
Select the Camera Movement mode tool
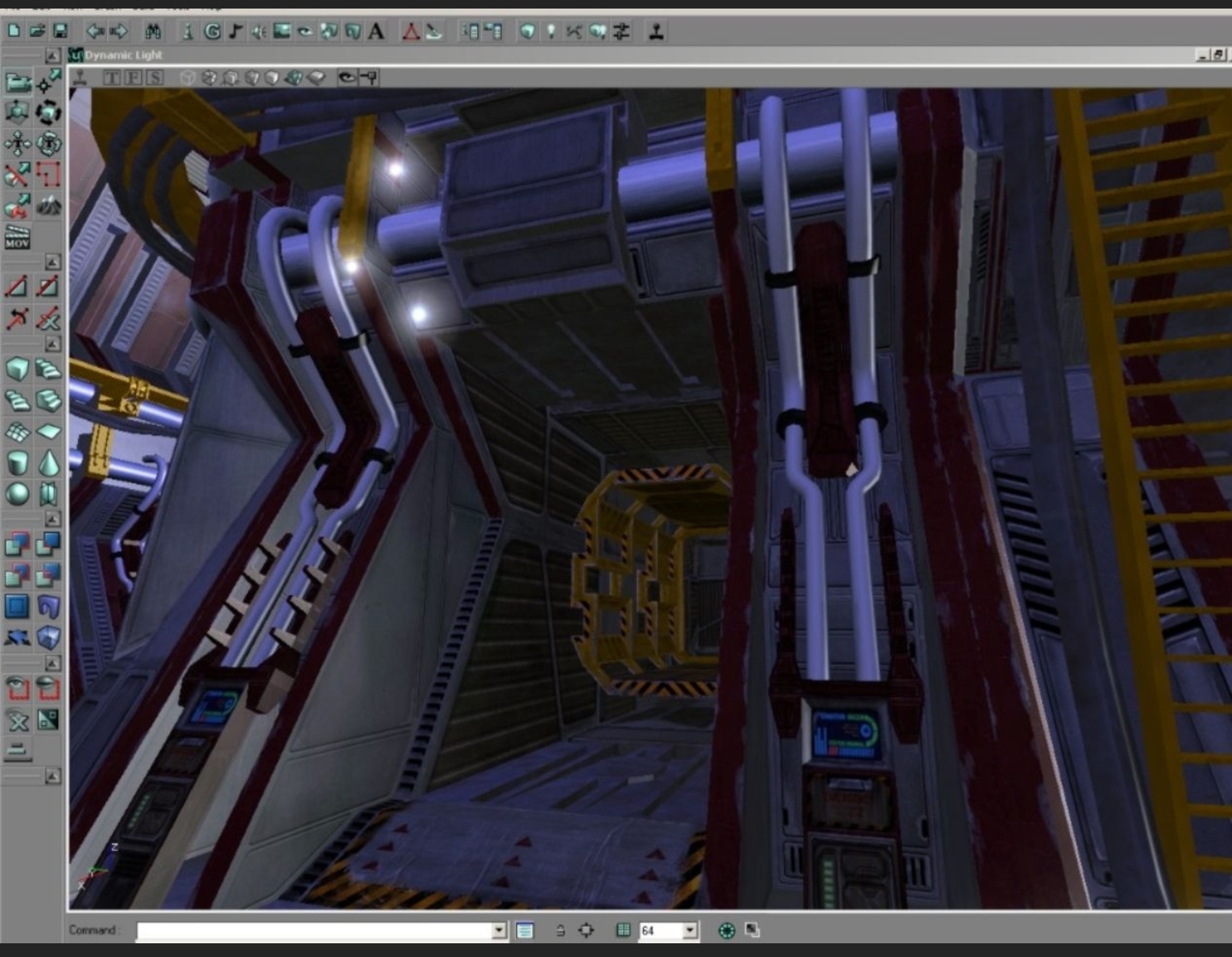click(x=18, y=82)
